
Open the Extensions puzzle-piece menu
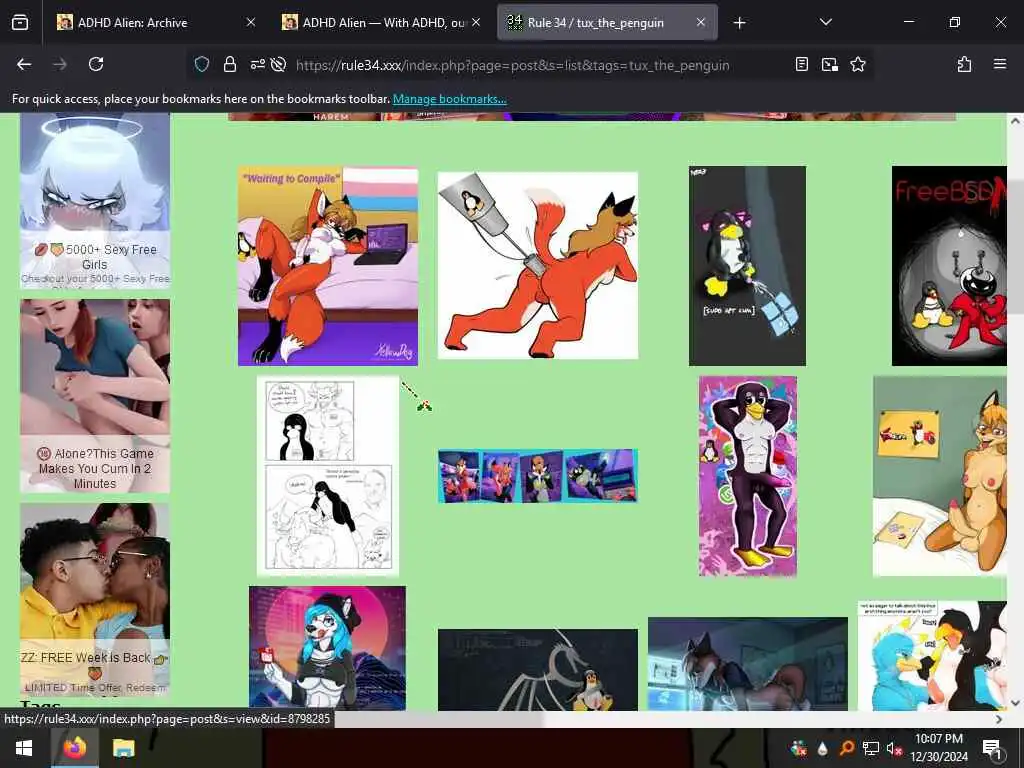(964, 64)
